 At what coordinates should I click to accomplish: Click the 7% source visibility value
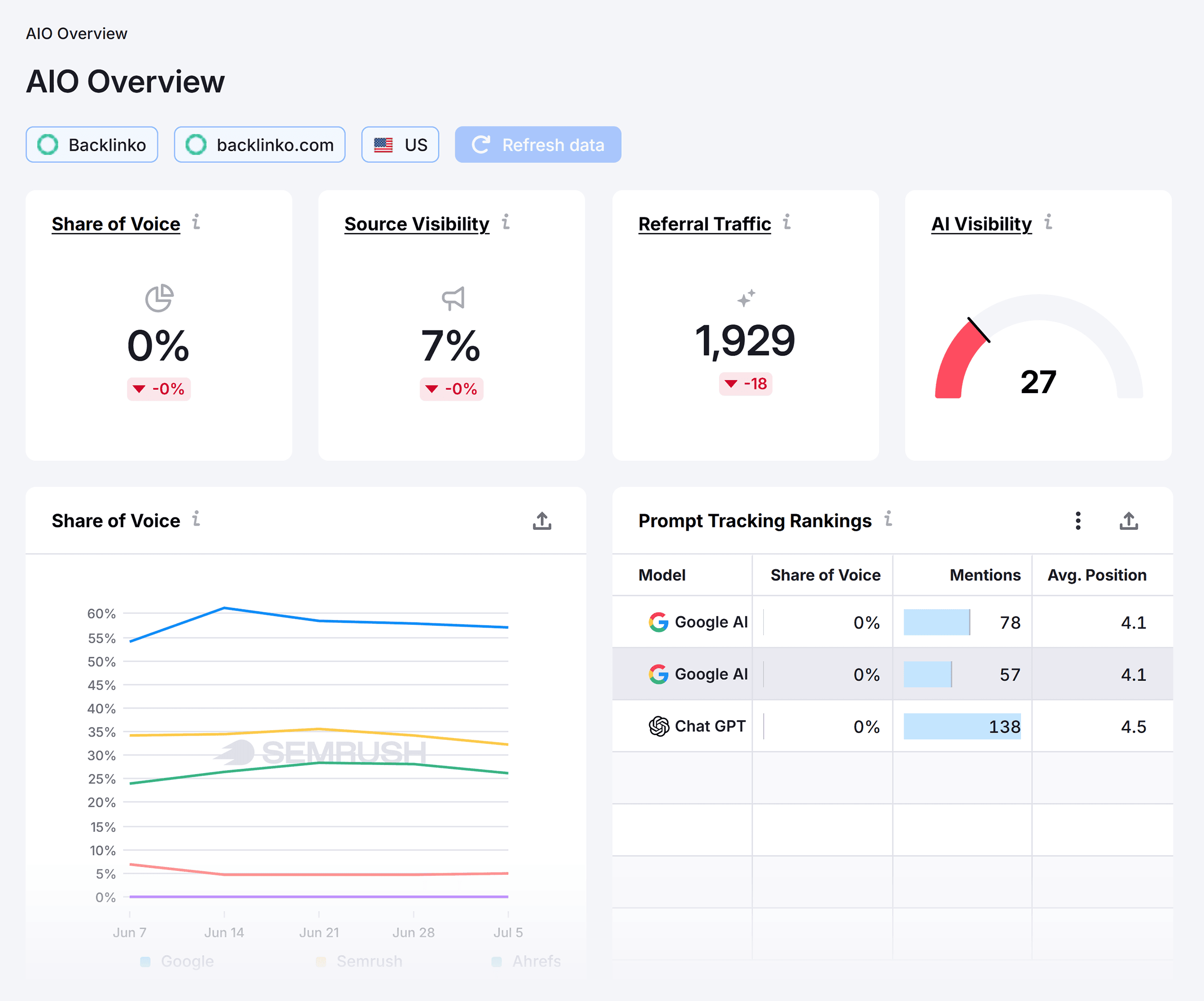click(x=451, y=346)
